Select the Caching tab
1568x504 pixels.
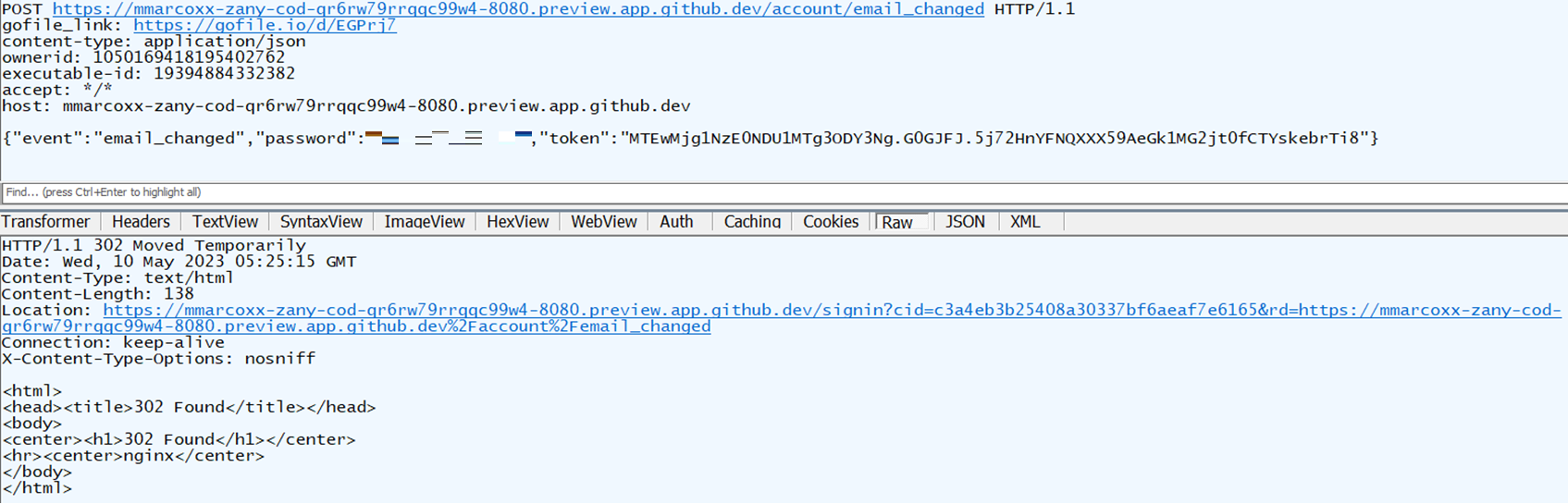pyautogui.click(x=752, y=222)
